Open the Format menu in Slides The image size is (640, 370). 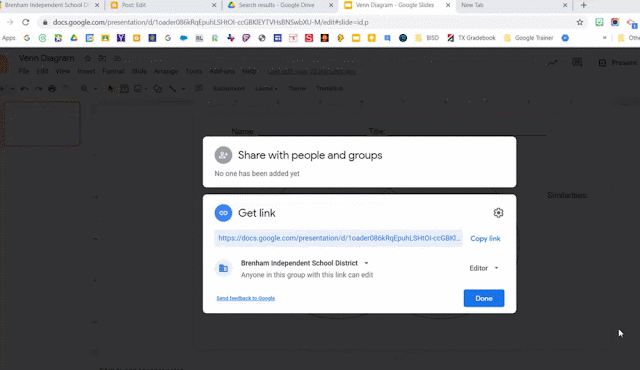(x=113, y=71)
